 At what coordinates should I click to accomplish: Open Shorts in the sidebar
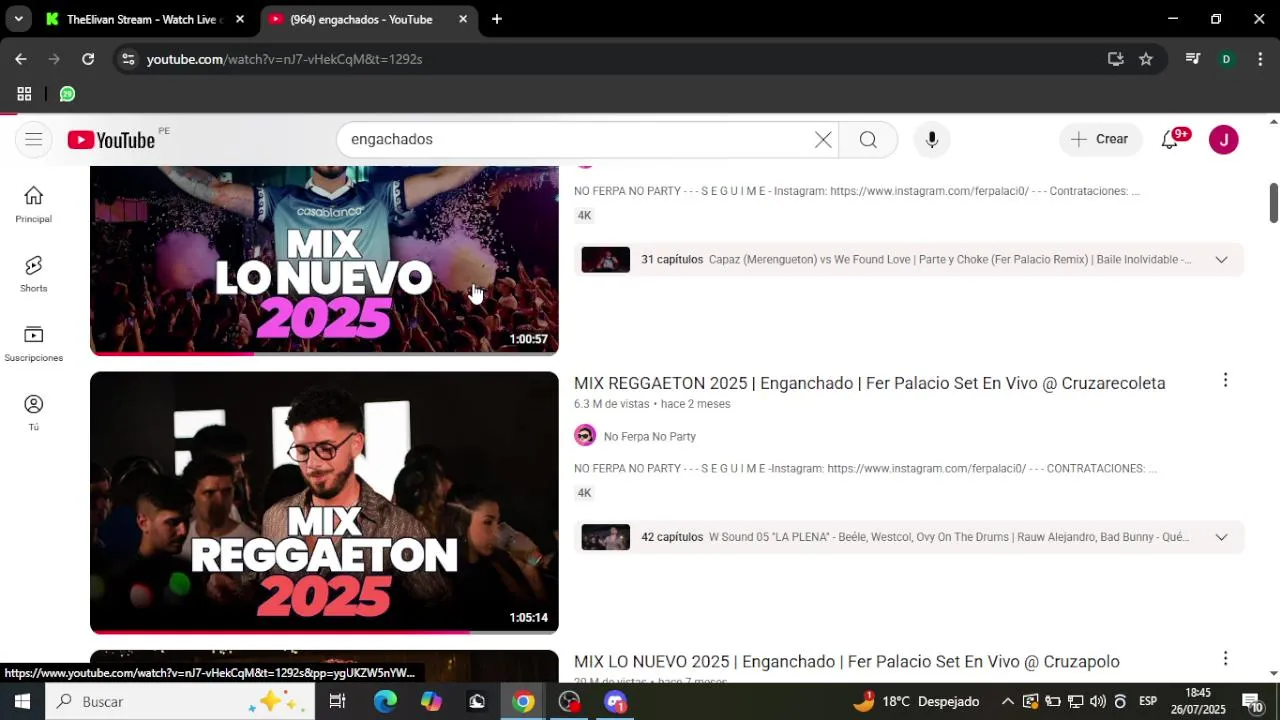click(x=34, y=273)
